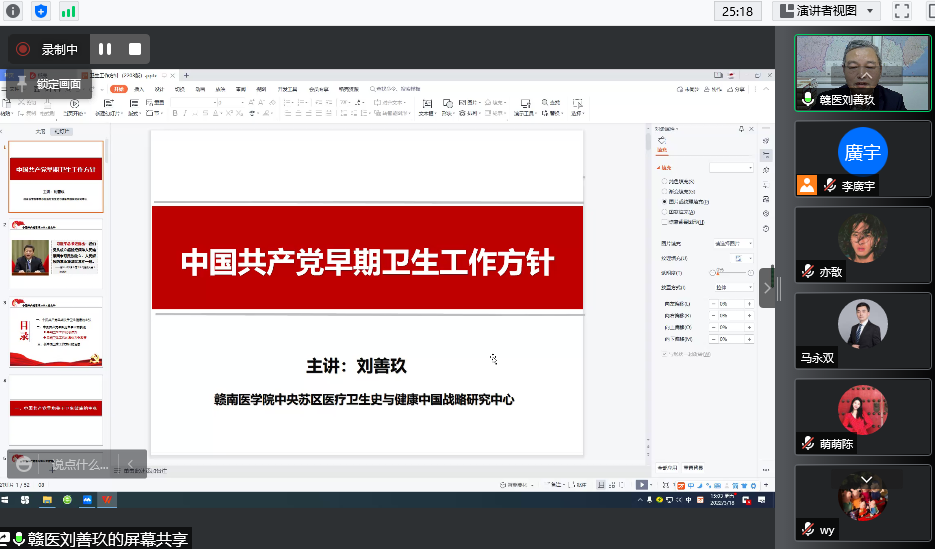This screenshot has width=935, height=549.
Task: Select first slide thumbnail in slide panel
Action: (56, 176)
